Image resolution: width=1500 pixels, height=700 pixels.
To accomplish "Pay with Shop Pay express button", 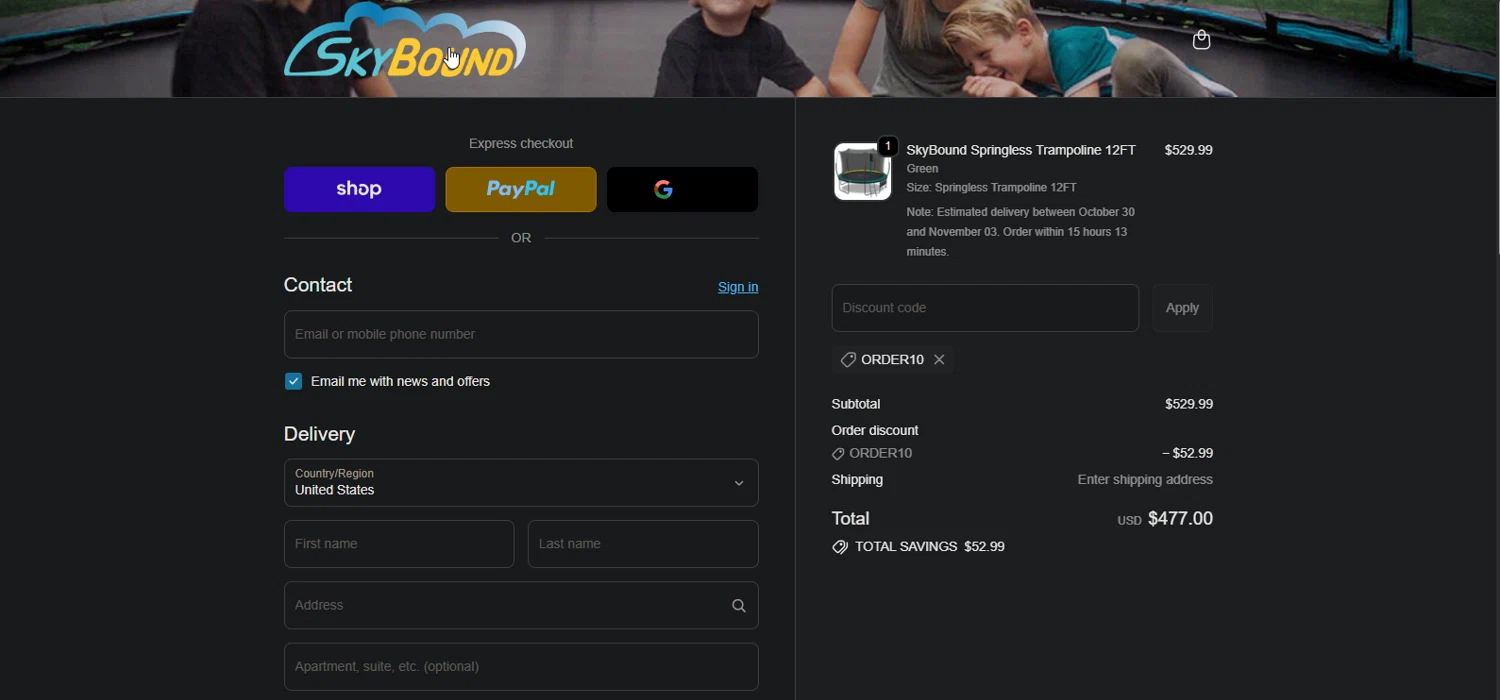I will click(359, 189).
